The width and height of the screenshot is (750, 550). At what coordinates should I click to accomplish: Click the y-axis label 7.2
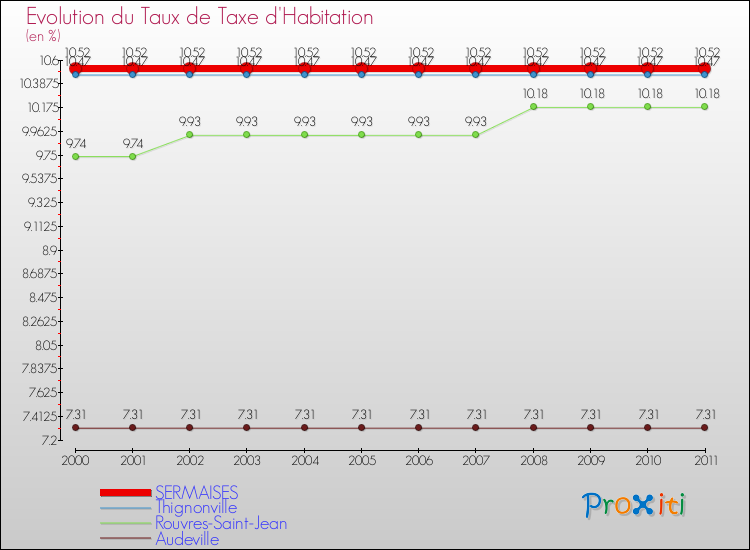tap(49, 440)
